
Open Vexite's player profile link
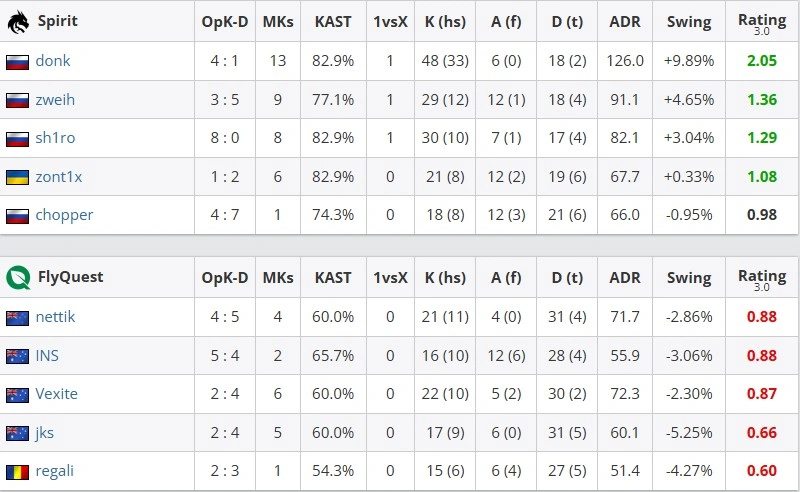coord(57,394)
